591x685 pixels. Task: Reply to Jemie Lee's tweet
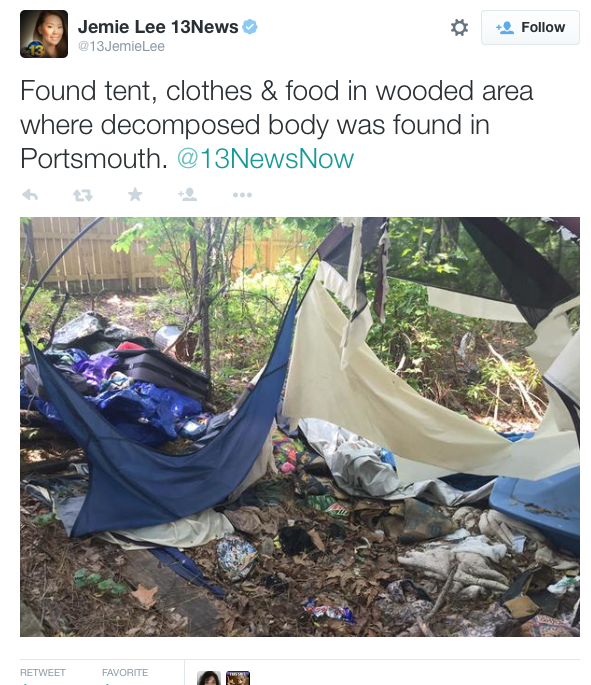pos(30,195)
